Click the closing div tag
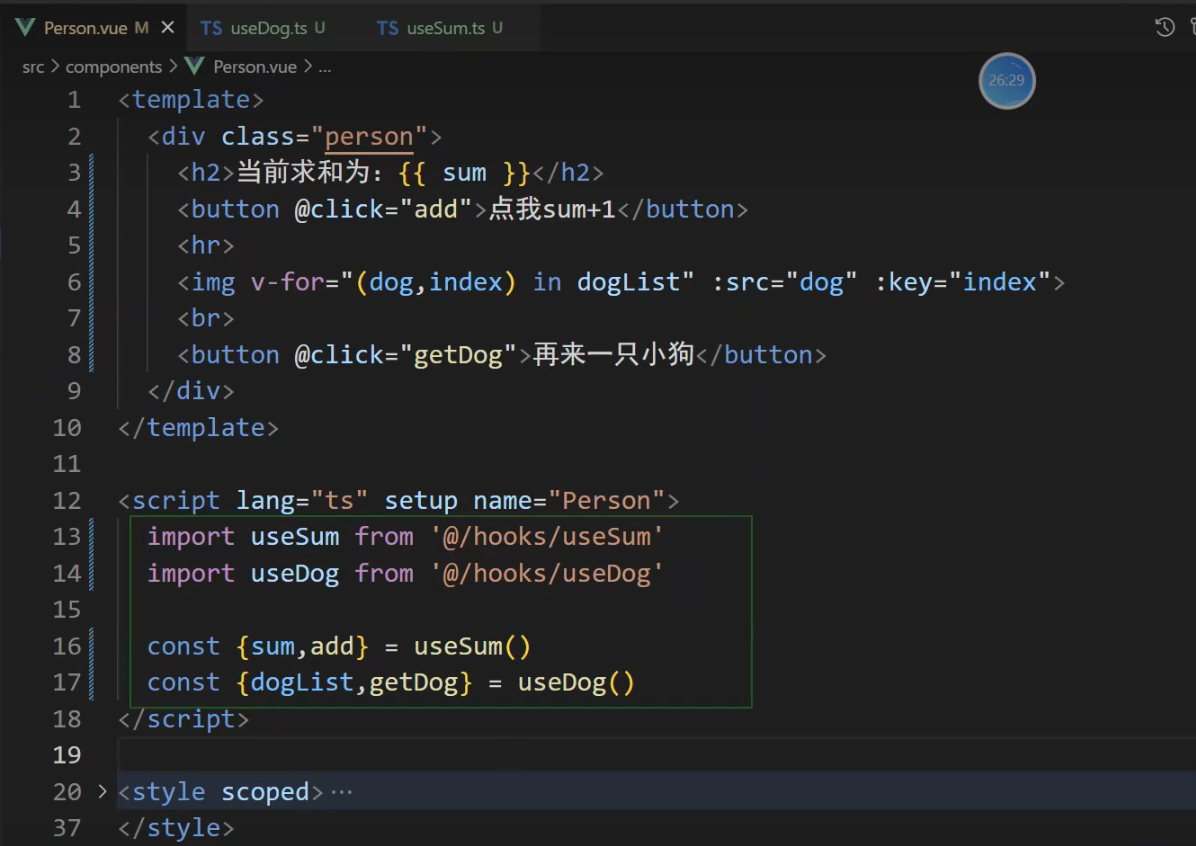The width and height of the screenshot is (1196, 846). pos(191,391)
